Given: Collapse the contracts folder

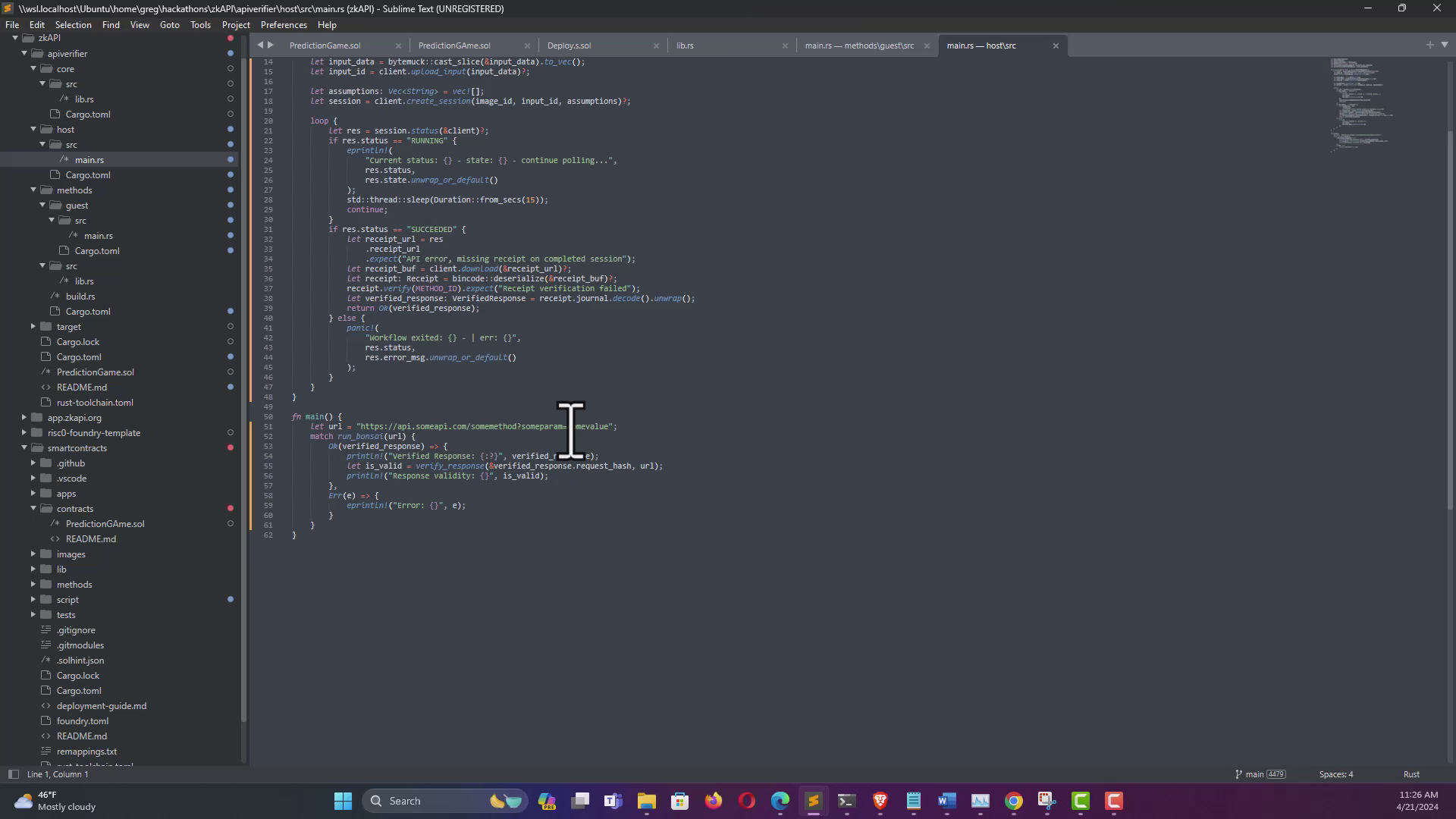Looking at the screenshot, I should coord(33,509).
